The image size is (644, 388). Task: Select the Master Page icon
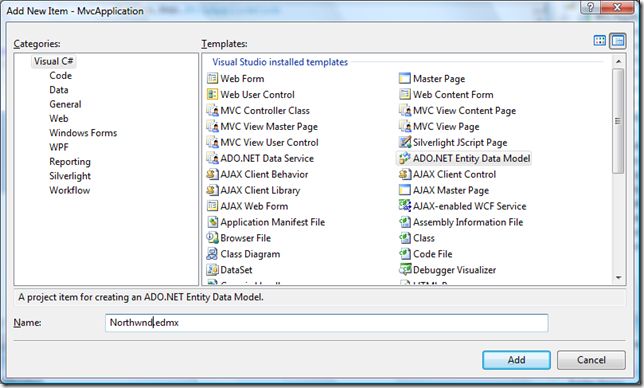pos(405,78)
